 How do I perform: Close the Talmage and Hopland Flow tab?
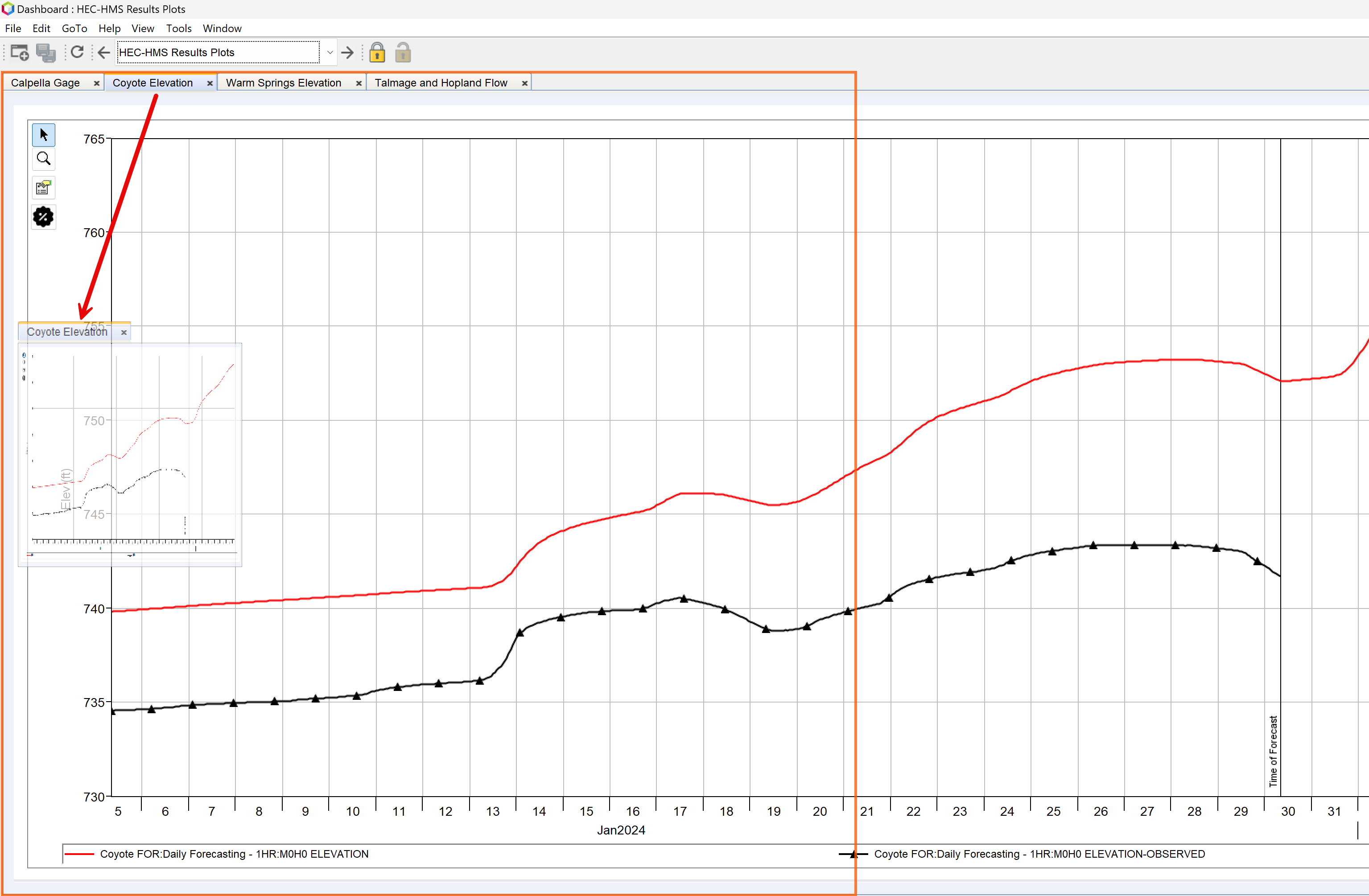click(x=524, y=83)
